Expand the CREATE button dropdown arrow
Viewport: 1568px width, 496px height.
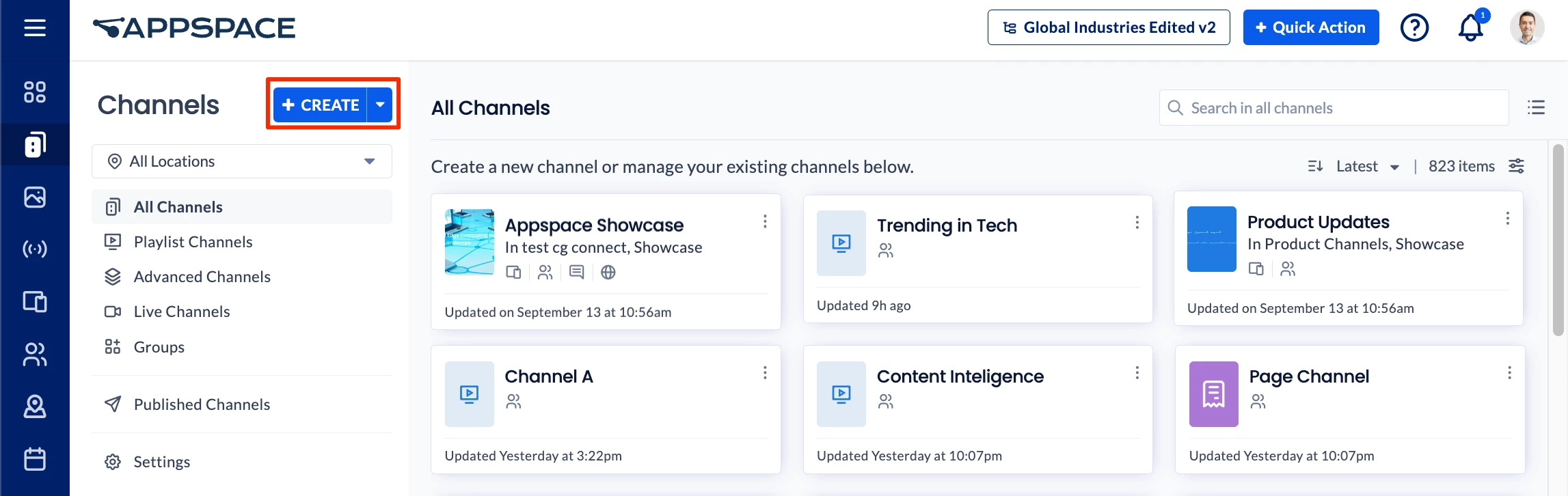coord(380,105)
